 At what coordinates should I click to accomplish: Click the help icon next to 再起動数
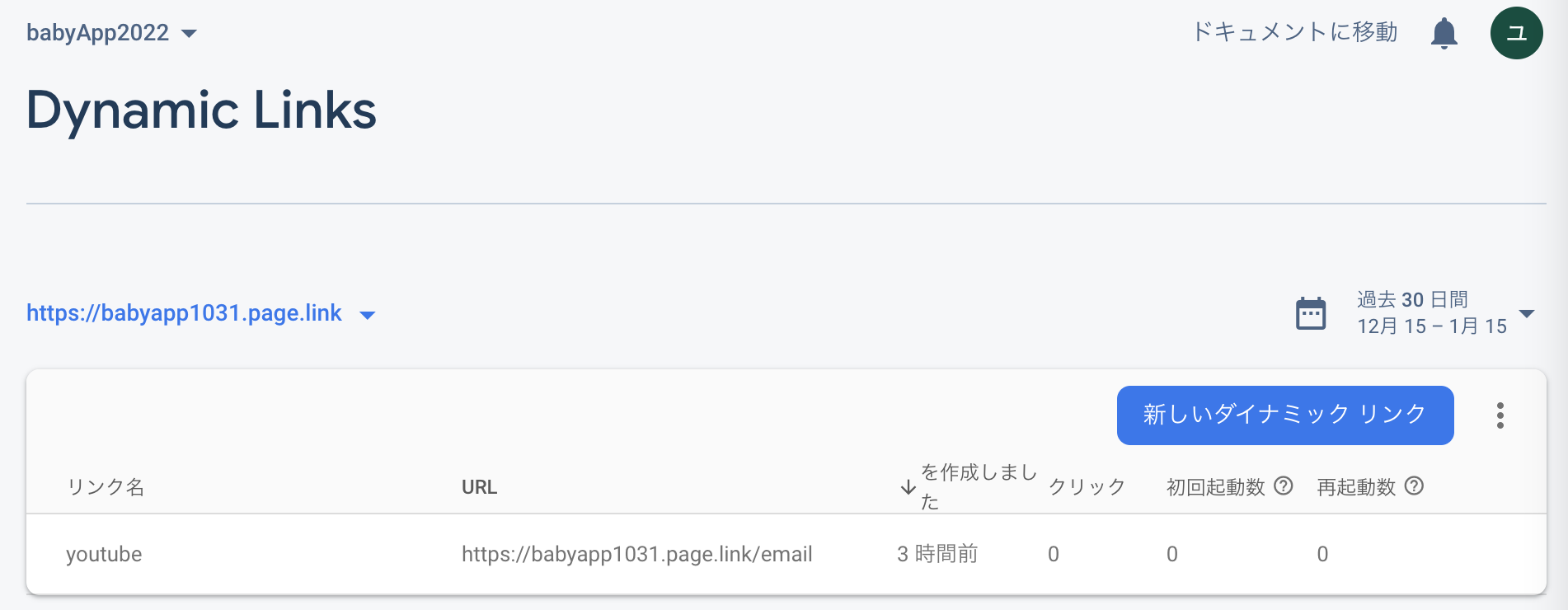coord(1415,486)
